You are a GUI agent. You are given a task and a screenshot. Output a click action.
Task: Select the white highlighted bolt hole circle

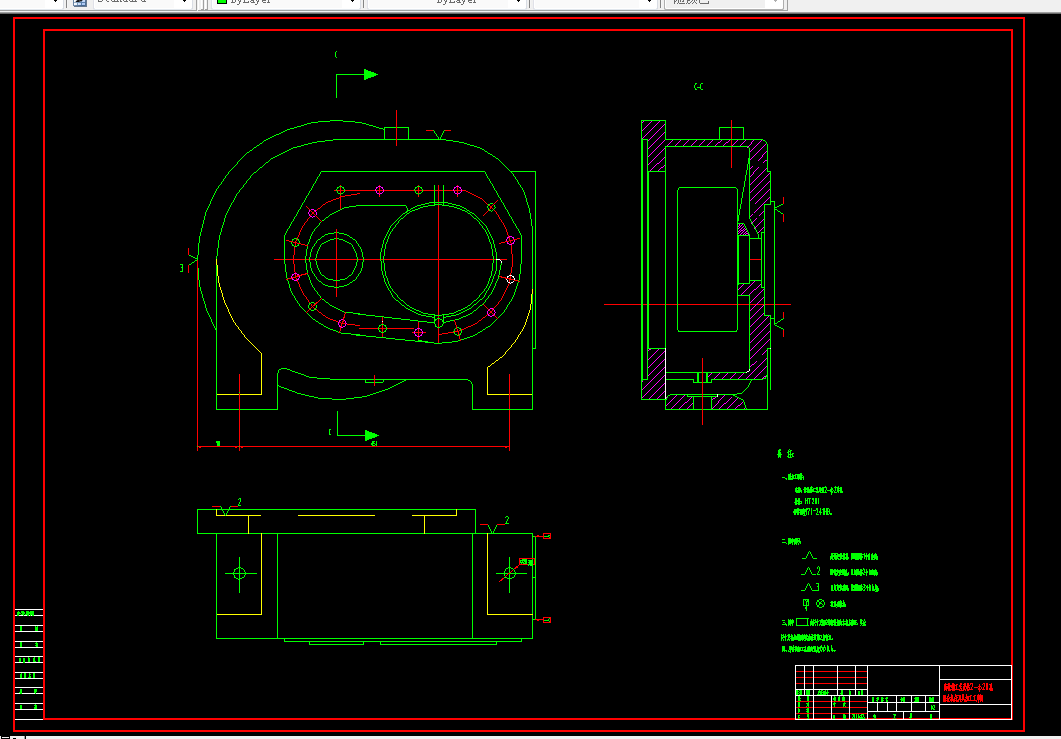pyautogui.click(x=510, y=279)
